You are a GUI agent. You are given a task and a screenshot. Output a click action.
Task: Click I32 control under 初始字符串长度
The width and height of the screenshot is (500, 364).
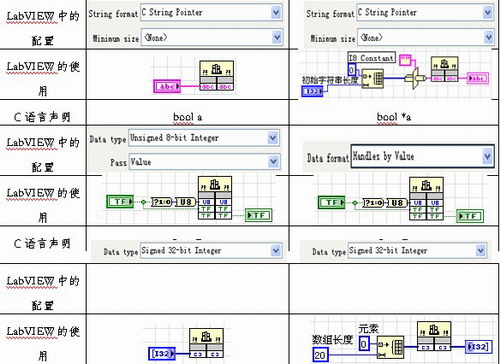(312, 91)
